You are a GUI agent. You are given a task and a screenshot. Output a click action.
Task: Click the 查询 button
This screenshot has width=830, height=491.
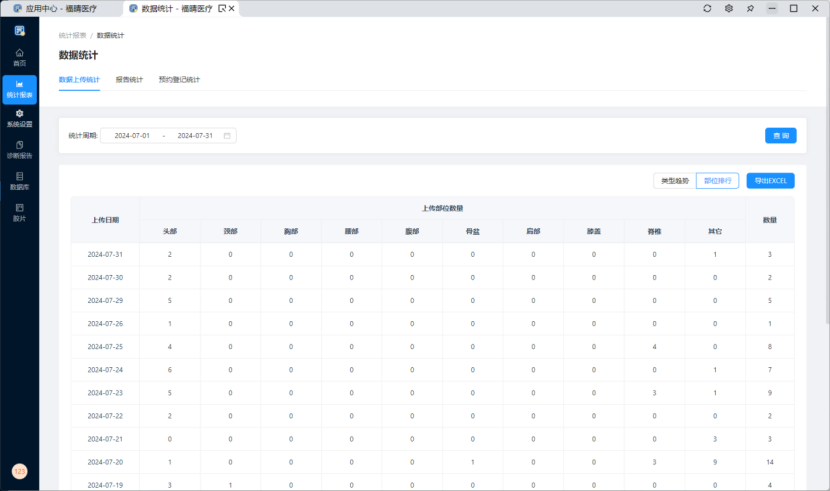coord(780,135)
